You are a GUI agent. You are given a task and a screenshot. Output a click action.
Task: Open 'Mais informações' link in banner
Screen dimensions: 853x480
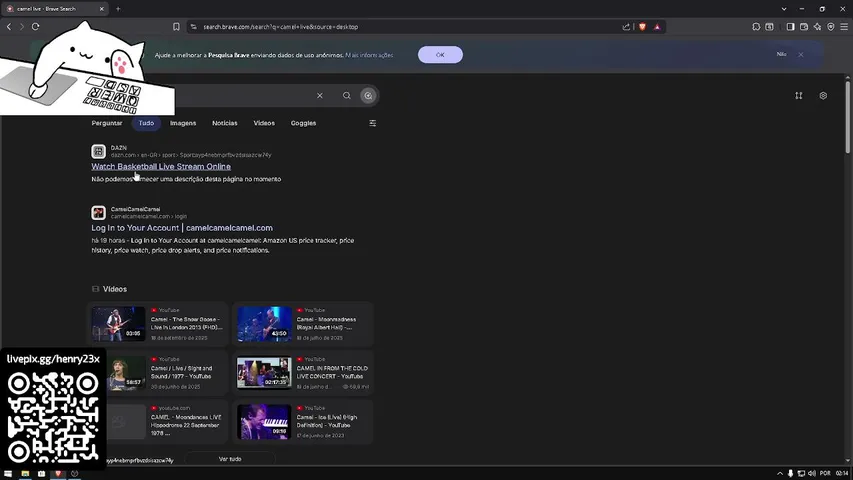[x=369, y=55]
